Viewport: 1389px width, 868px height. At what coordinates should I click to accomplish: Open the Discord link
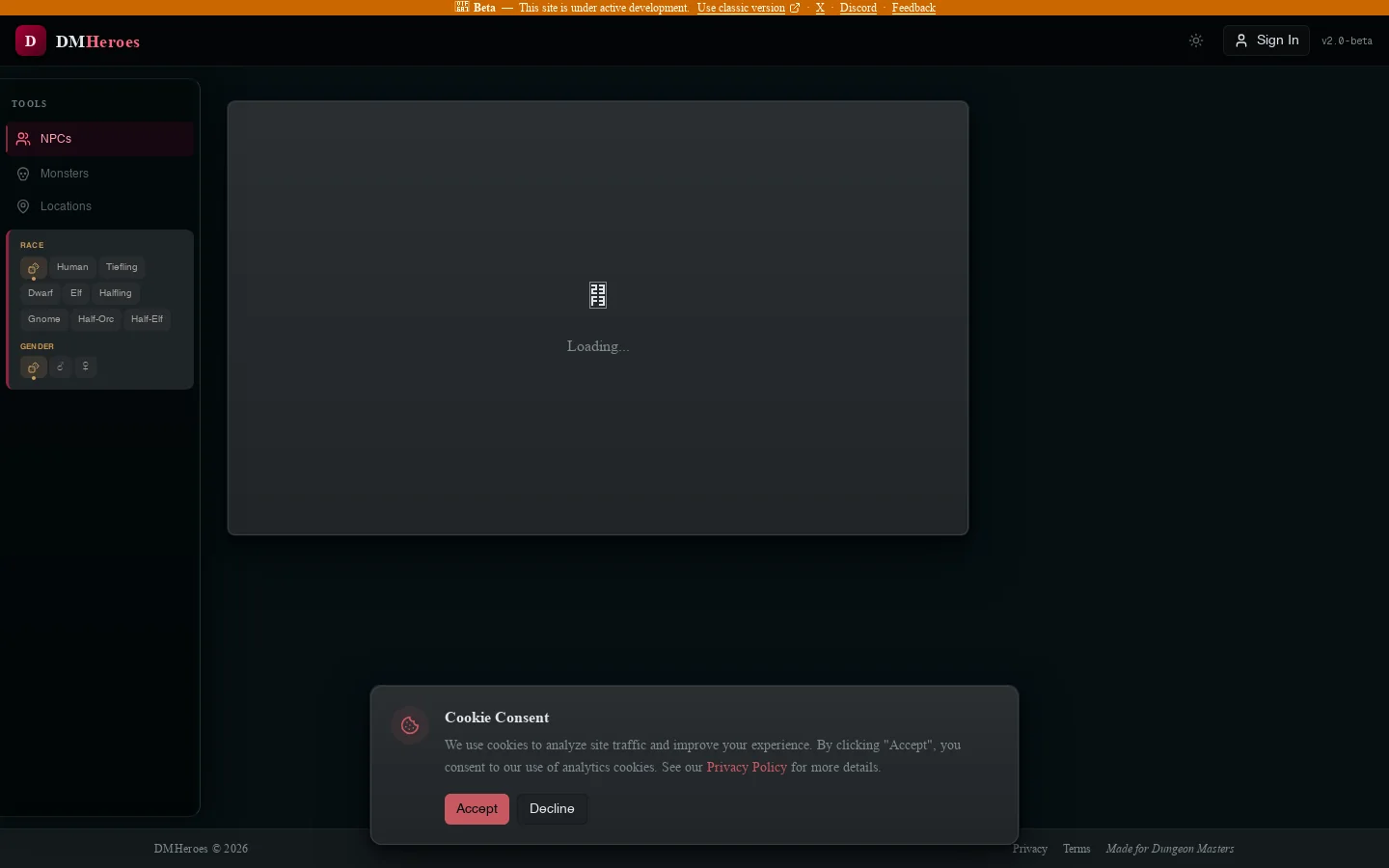click(858, 8)
